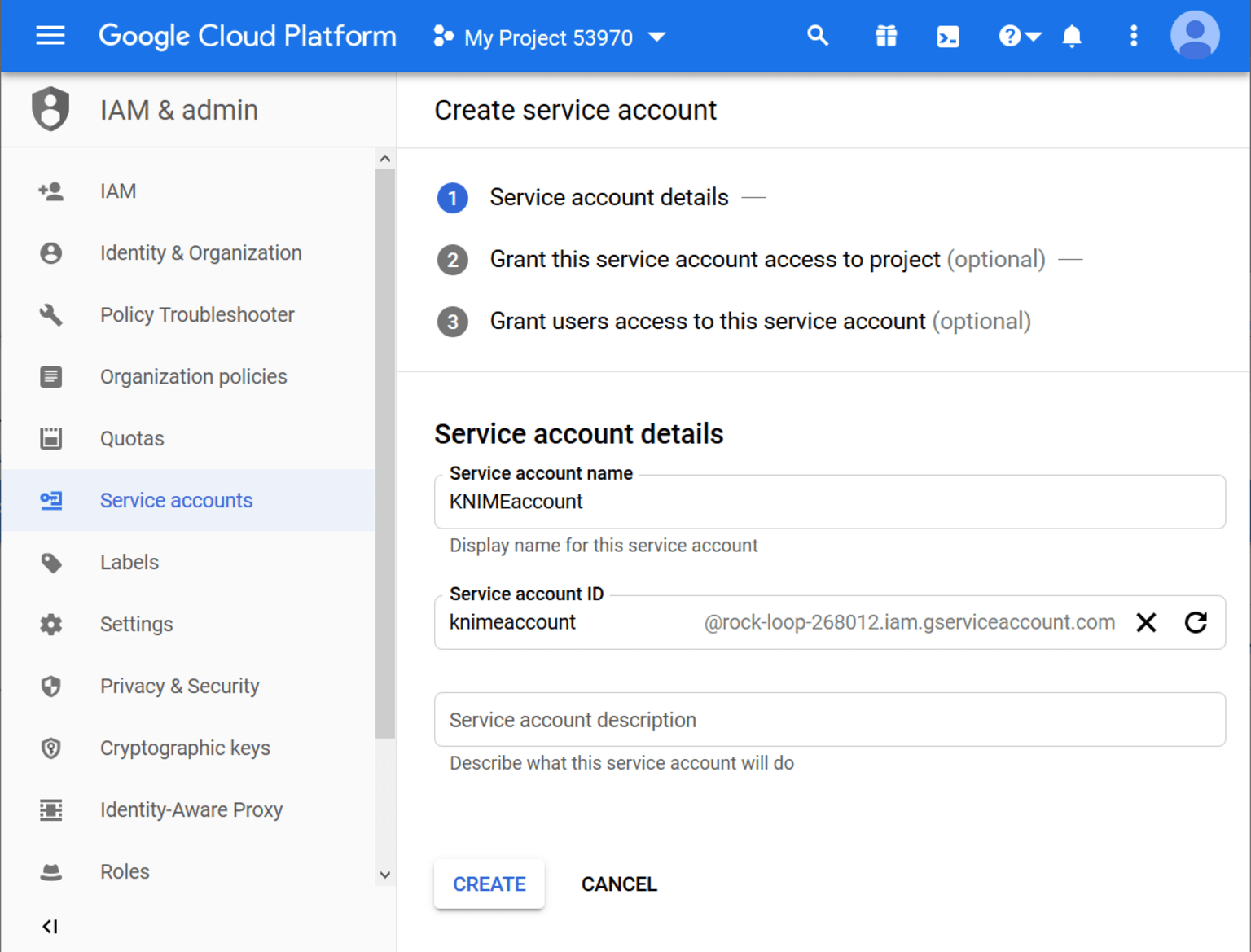Select Service accounts in the sidebar
1251x952 pixels.
click(x=176, y=500)
